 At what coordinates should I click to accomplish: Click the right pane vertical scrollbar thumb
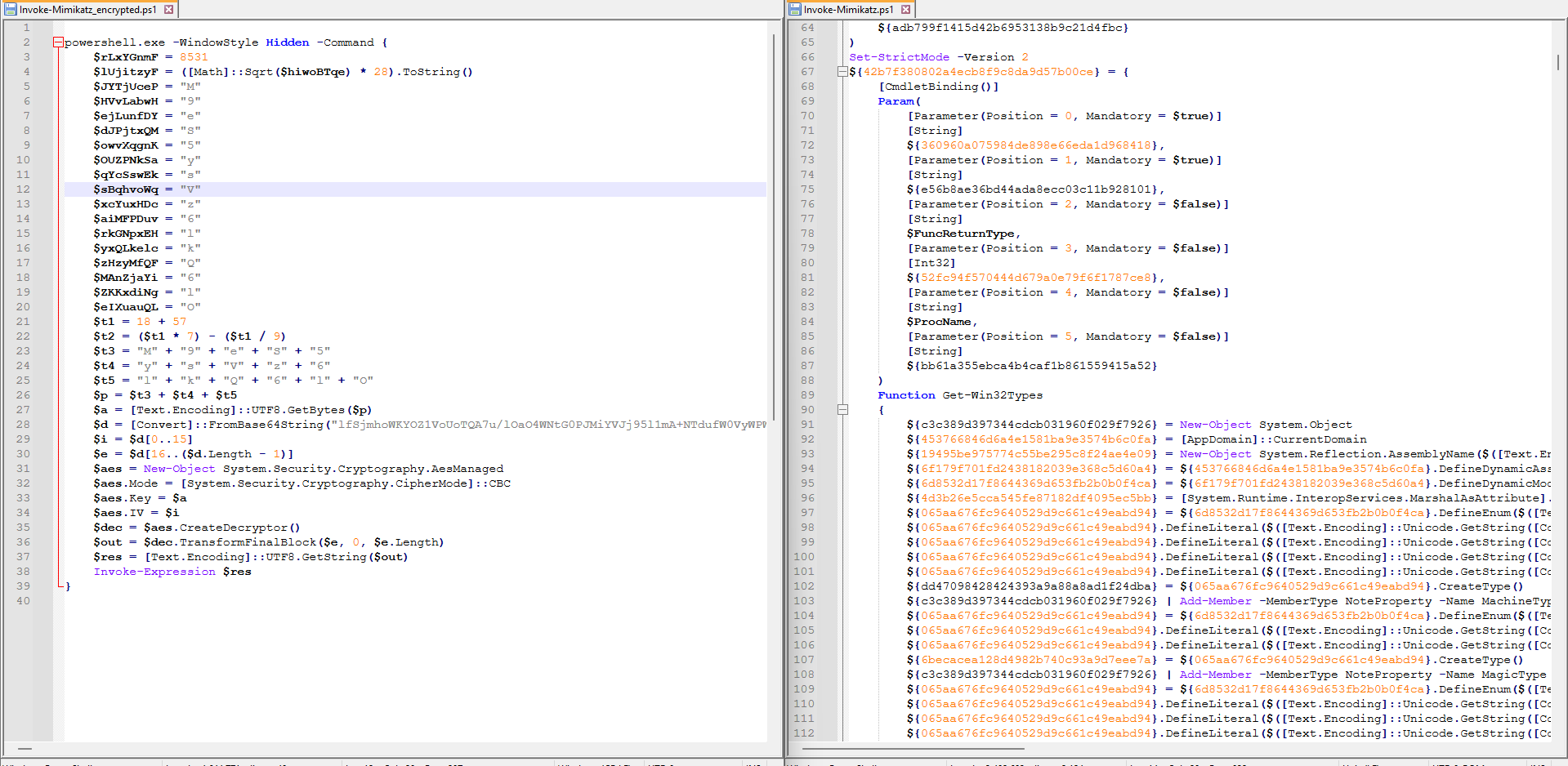(1558, 62)
